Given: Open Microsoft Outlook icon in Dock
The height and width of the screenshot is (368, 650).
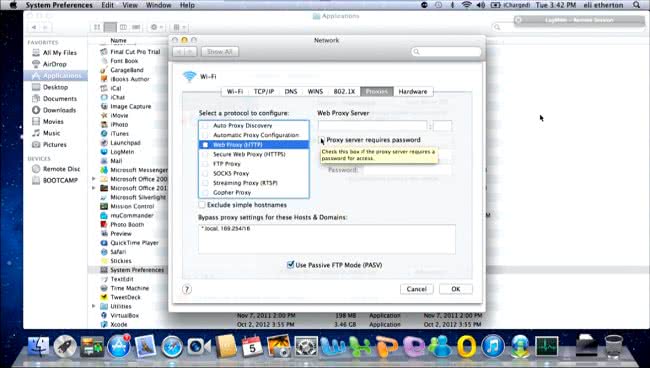Looking at the screenshot, I should tap(466, 346).
